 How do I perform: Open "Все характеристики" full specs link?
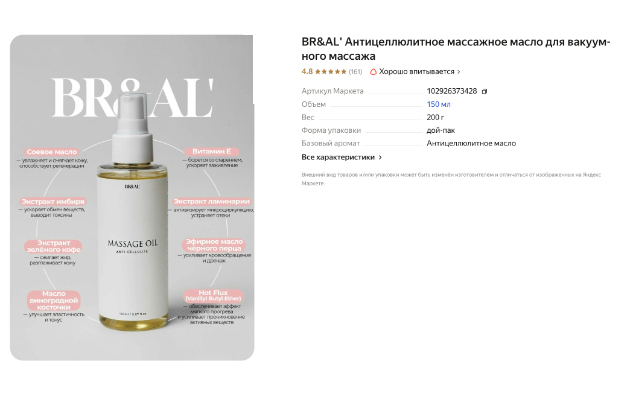tap(338, 157)
